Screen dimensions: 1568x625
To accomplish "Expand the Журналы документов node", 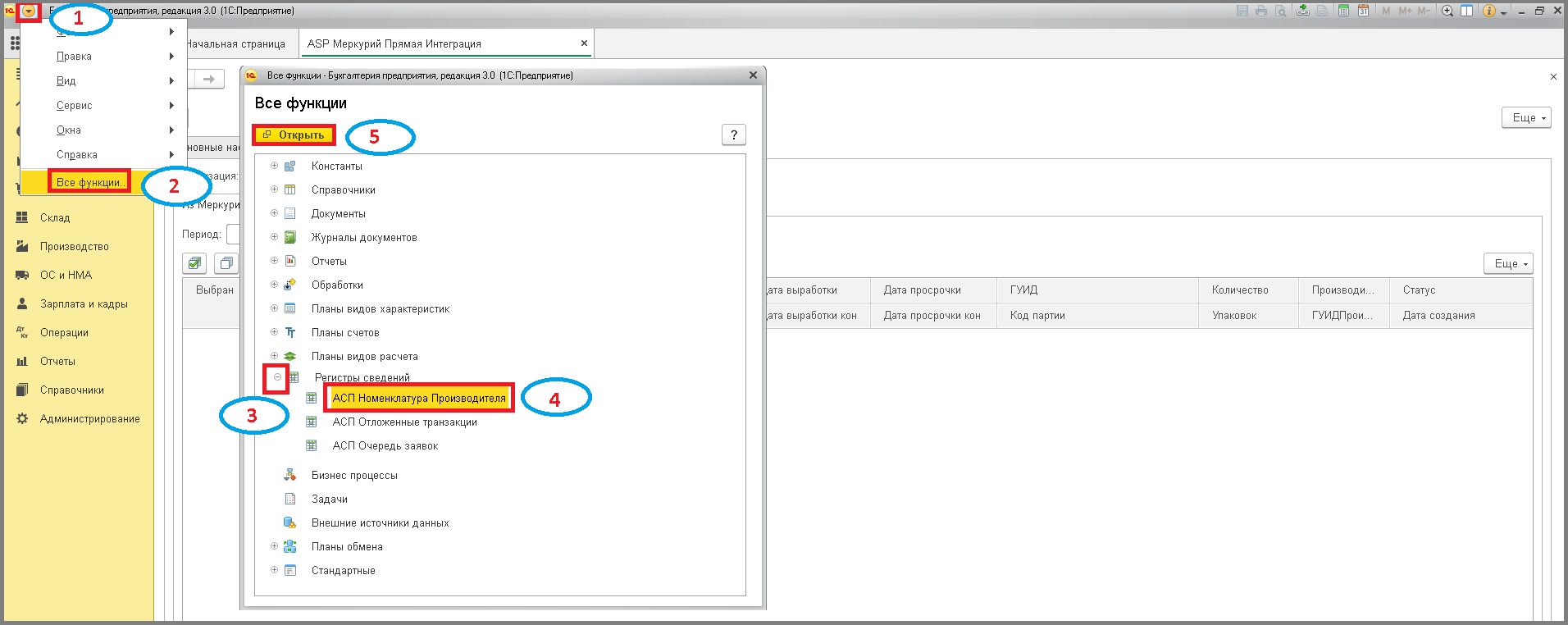I will (275, 237).
